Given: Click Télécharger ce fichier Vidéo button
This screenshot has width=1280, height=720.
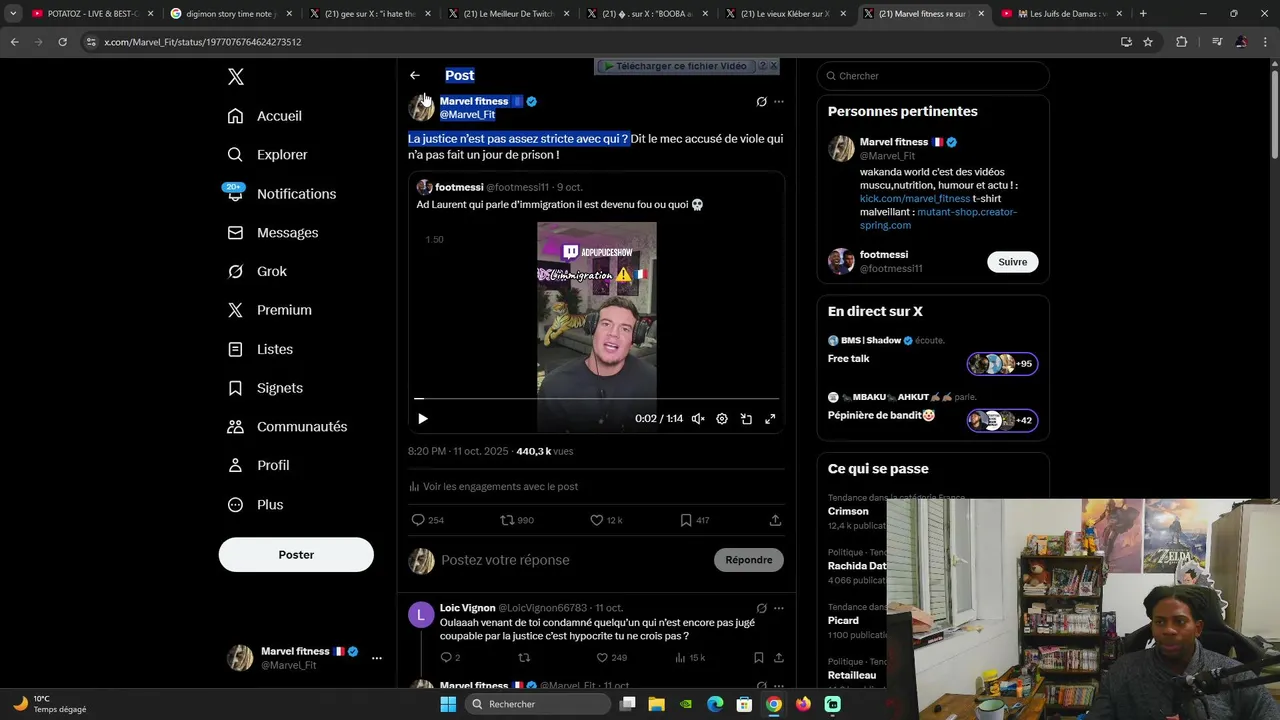Looking at the screenshot, I should click(x=675, y=66).
